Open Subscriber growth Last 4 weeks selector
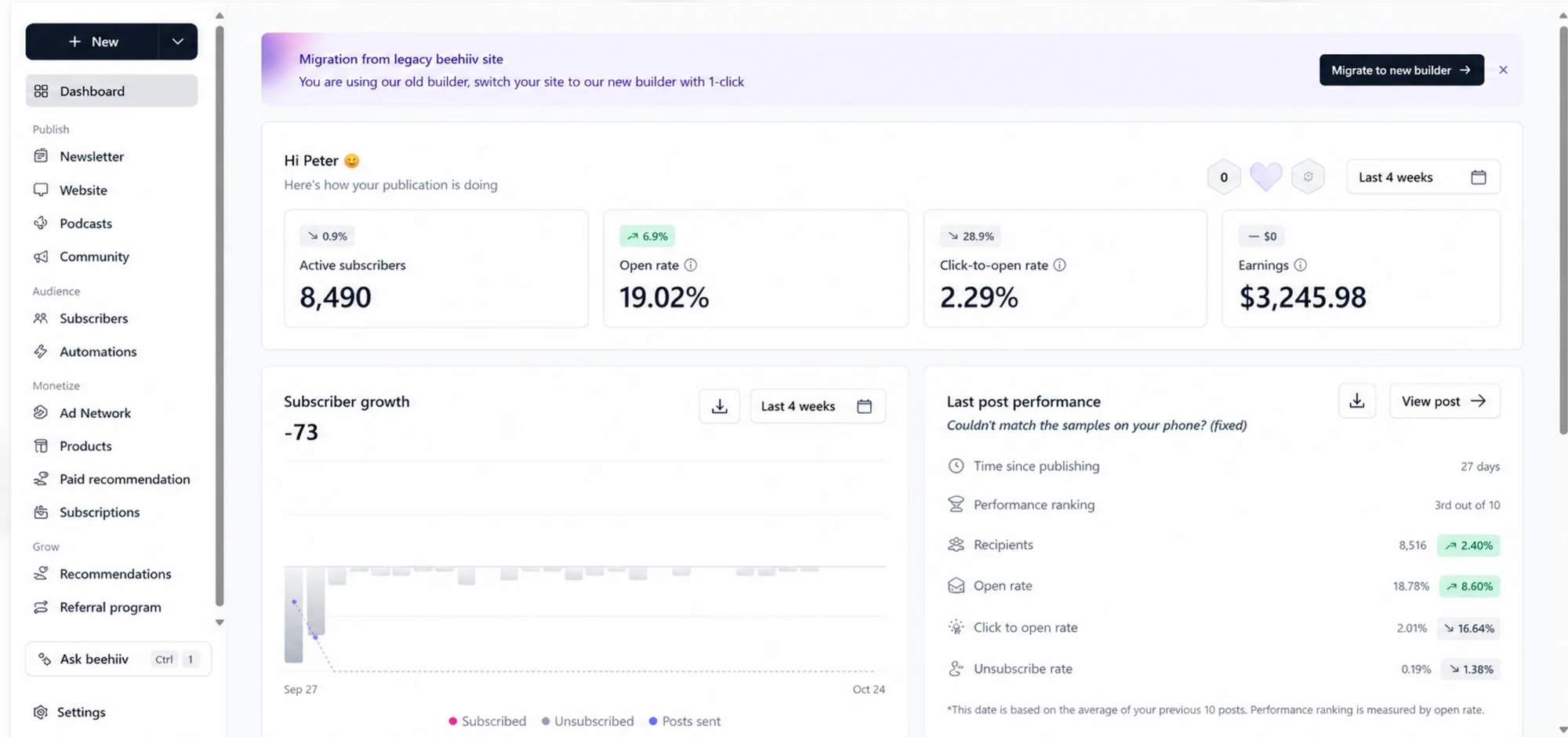 (x=818, y=406)
